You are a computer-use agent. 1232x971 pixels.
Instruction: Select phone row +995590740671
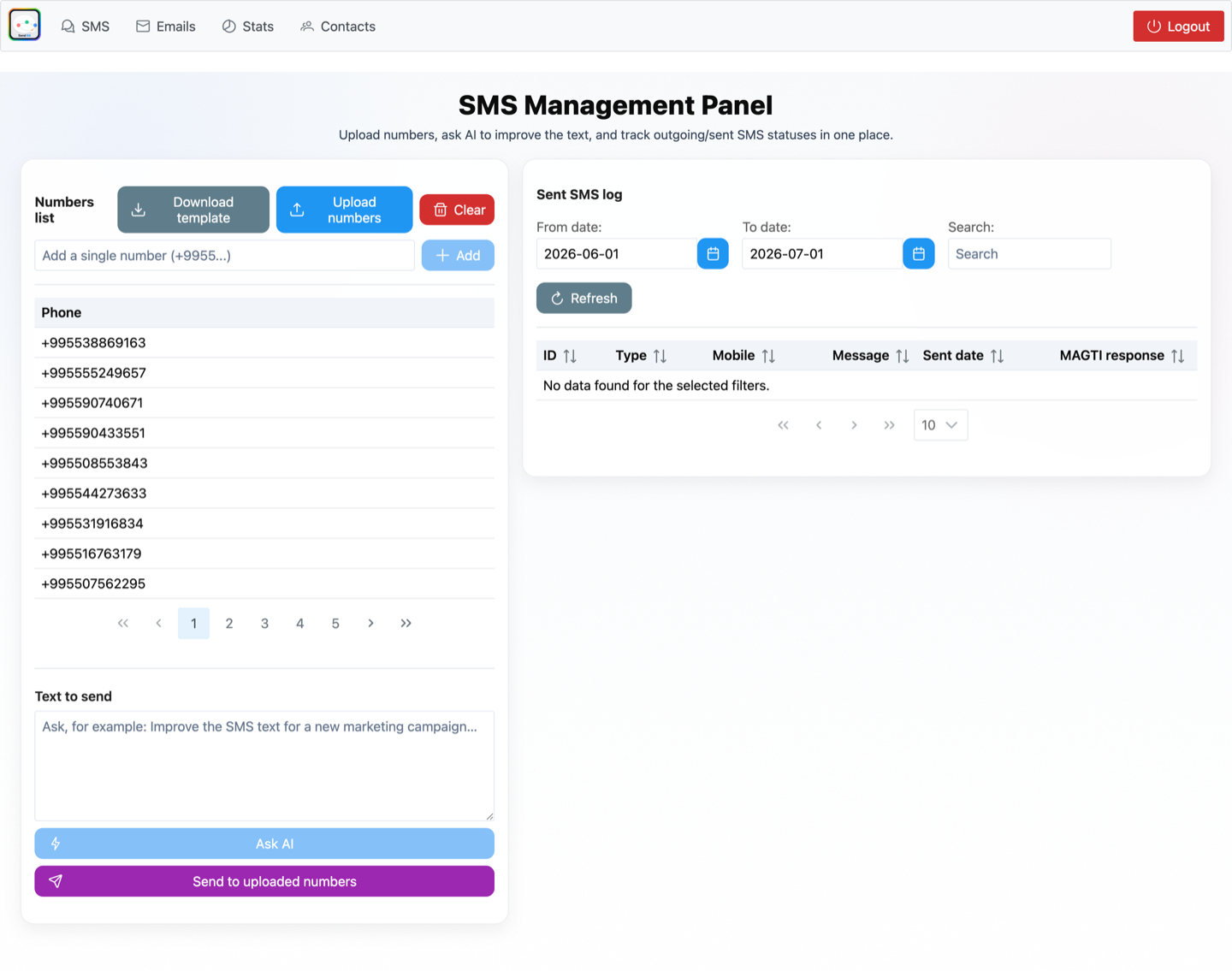click(x=264, y=403)
